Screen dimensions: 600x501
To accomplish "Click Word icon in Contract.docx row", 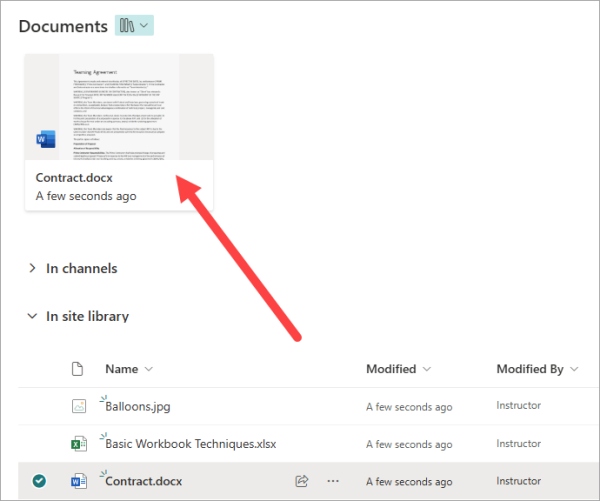I will click(x=79, y=481).
